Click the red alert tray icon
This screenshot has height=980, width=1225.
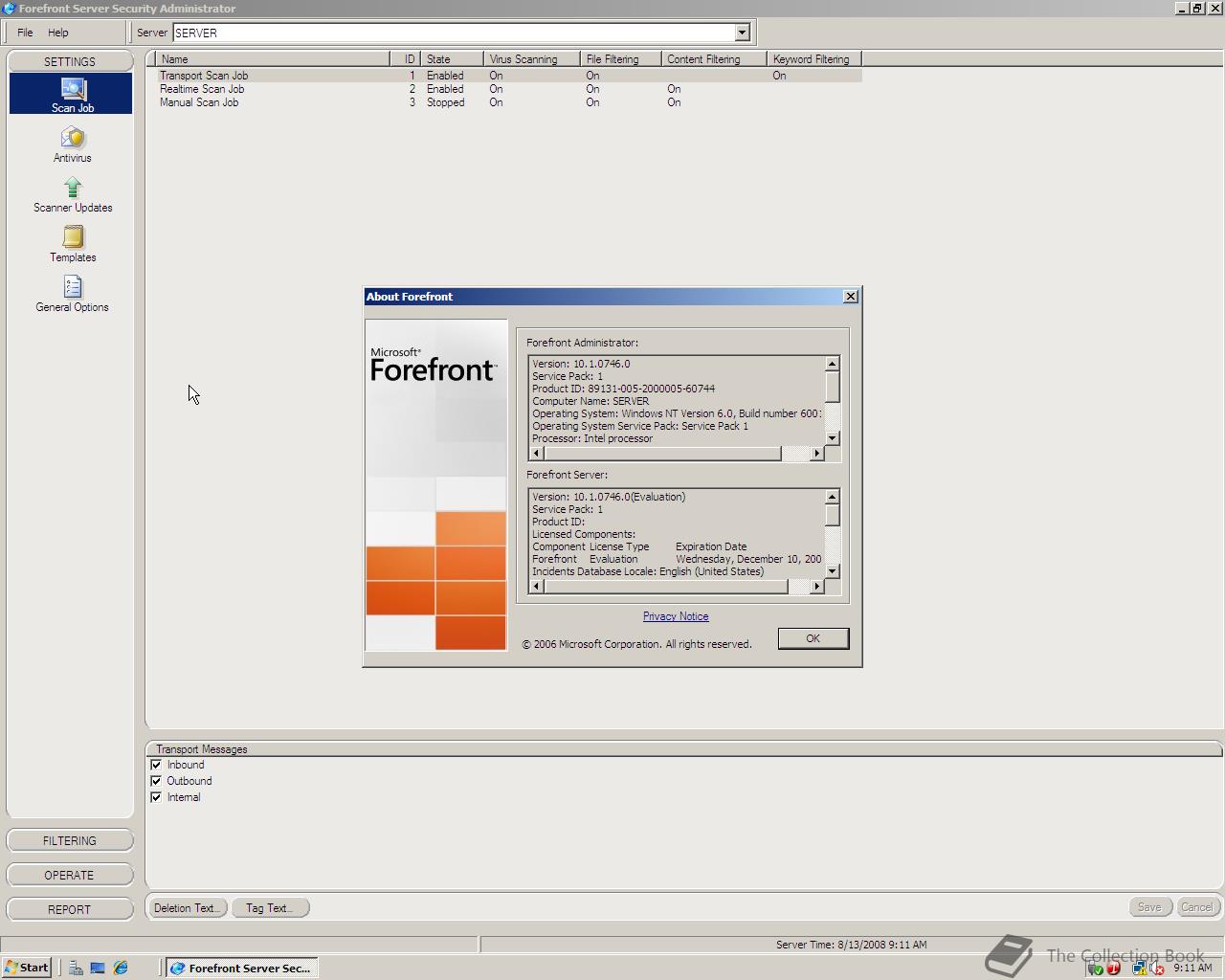(x=1113, y=969)
